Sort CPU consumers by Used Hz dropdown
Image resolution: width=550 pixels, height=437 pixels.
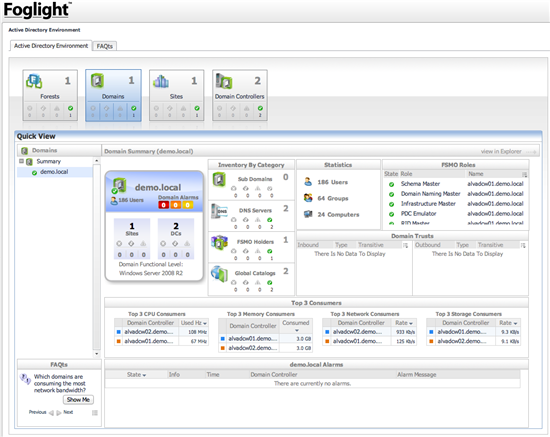pyautogui.click(x=205, y=323)
